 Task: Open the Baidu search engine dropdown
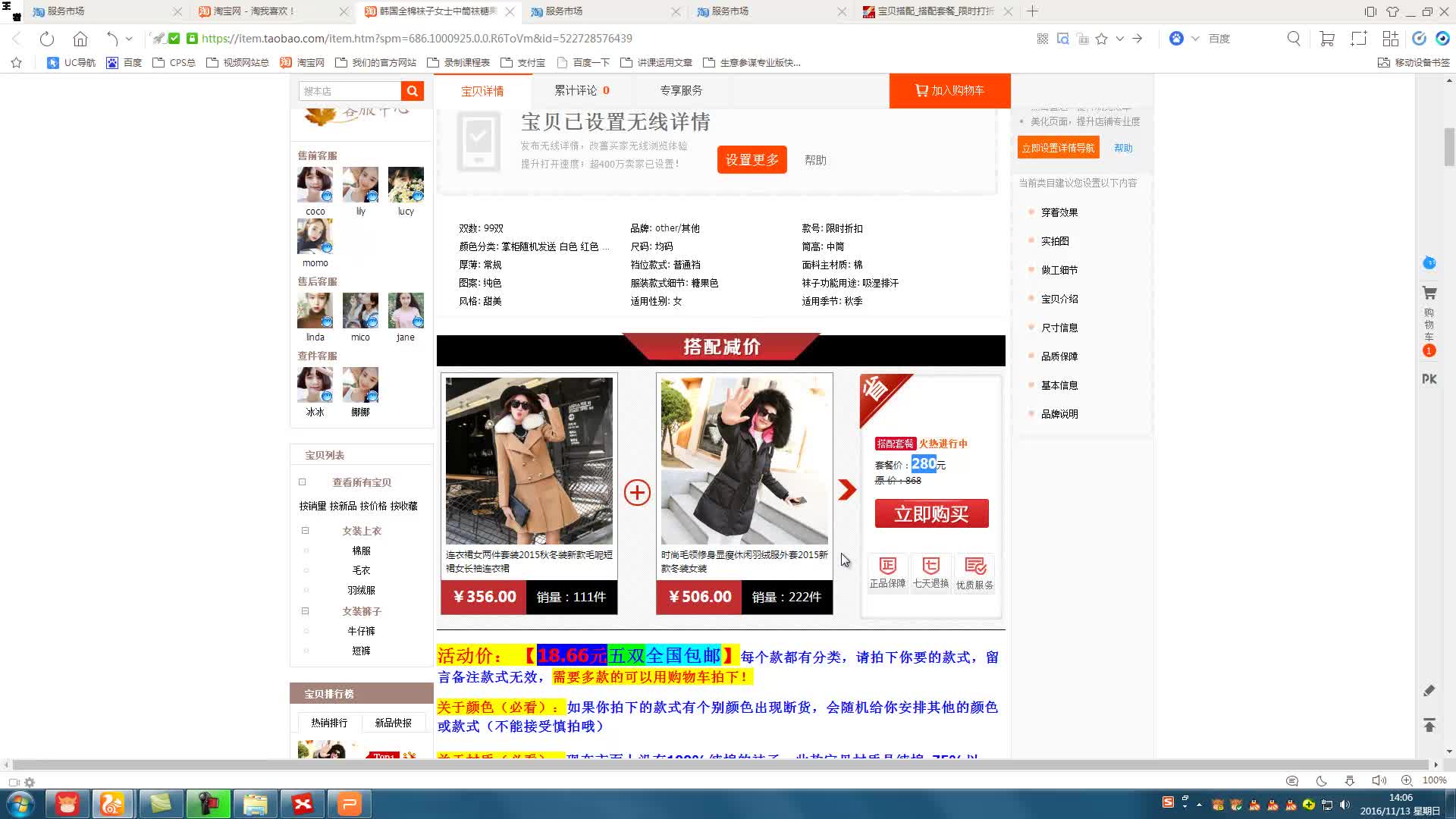pos(1195,39)
